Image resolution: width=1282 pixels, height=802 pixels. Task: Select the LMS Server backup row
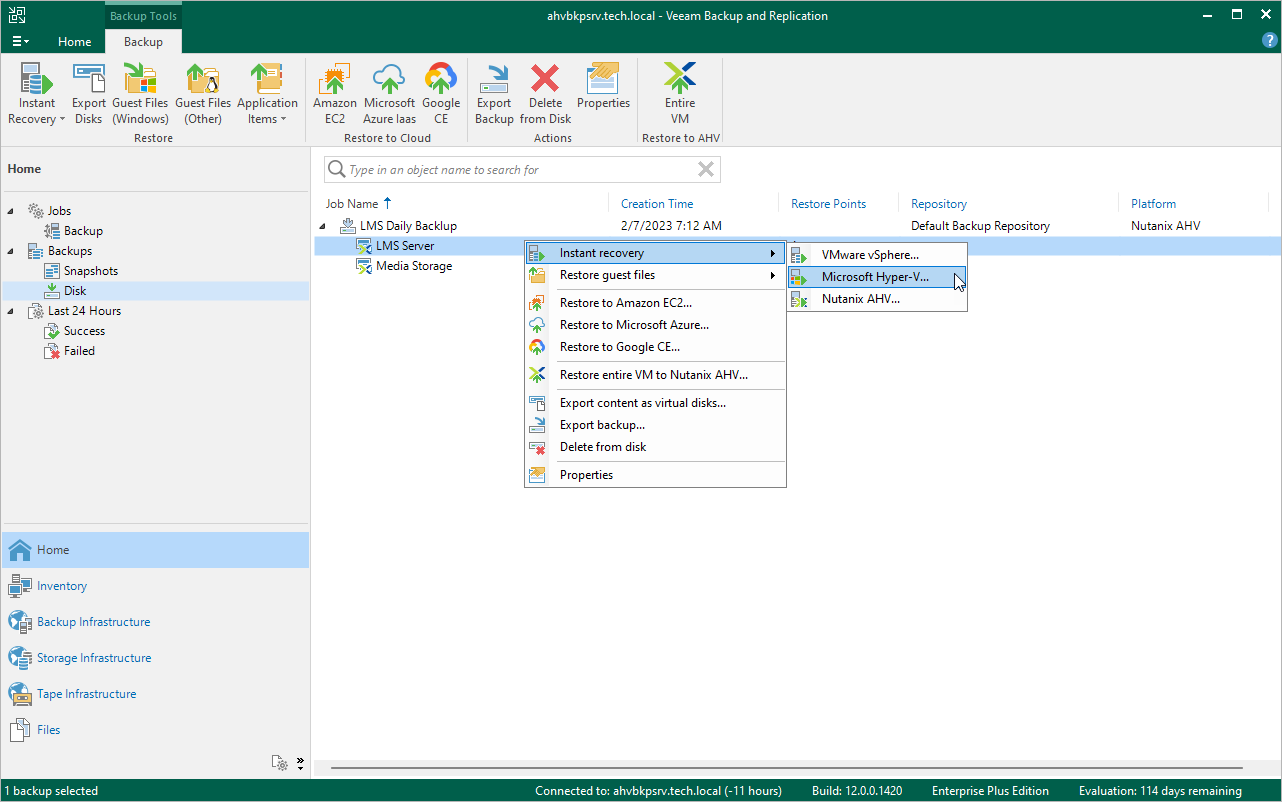404,246
